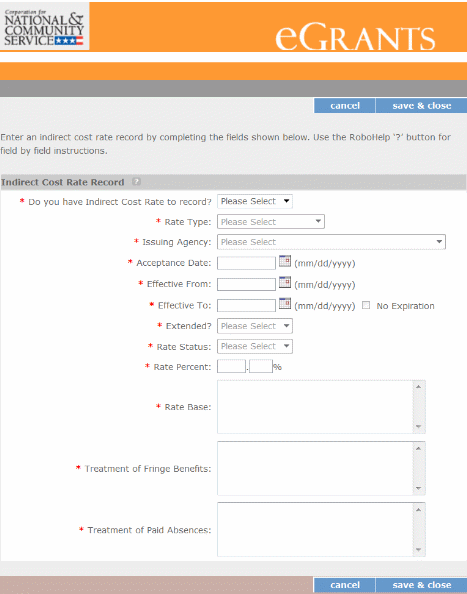Click the bottom save & close button
Viewport: 467px width, 594px height.
point(421,585)
